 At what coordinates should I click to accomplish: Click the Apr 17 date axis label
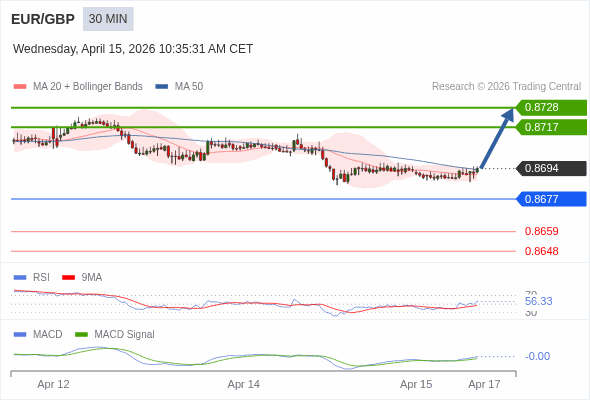pyautogui.click(x=484, y=384)
